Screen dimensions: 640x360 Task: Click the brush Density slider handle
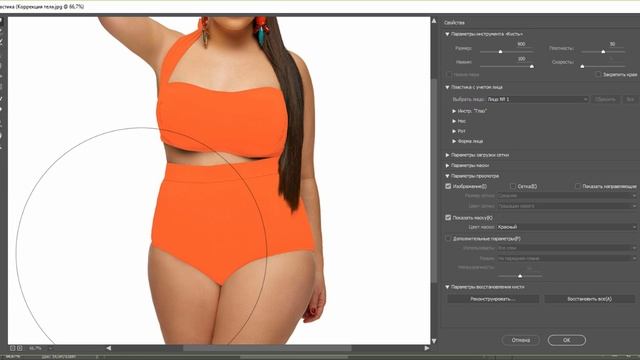tap(603, 52)
